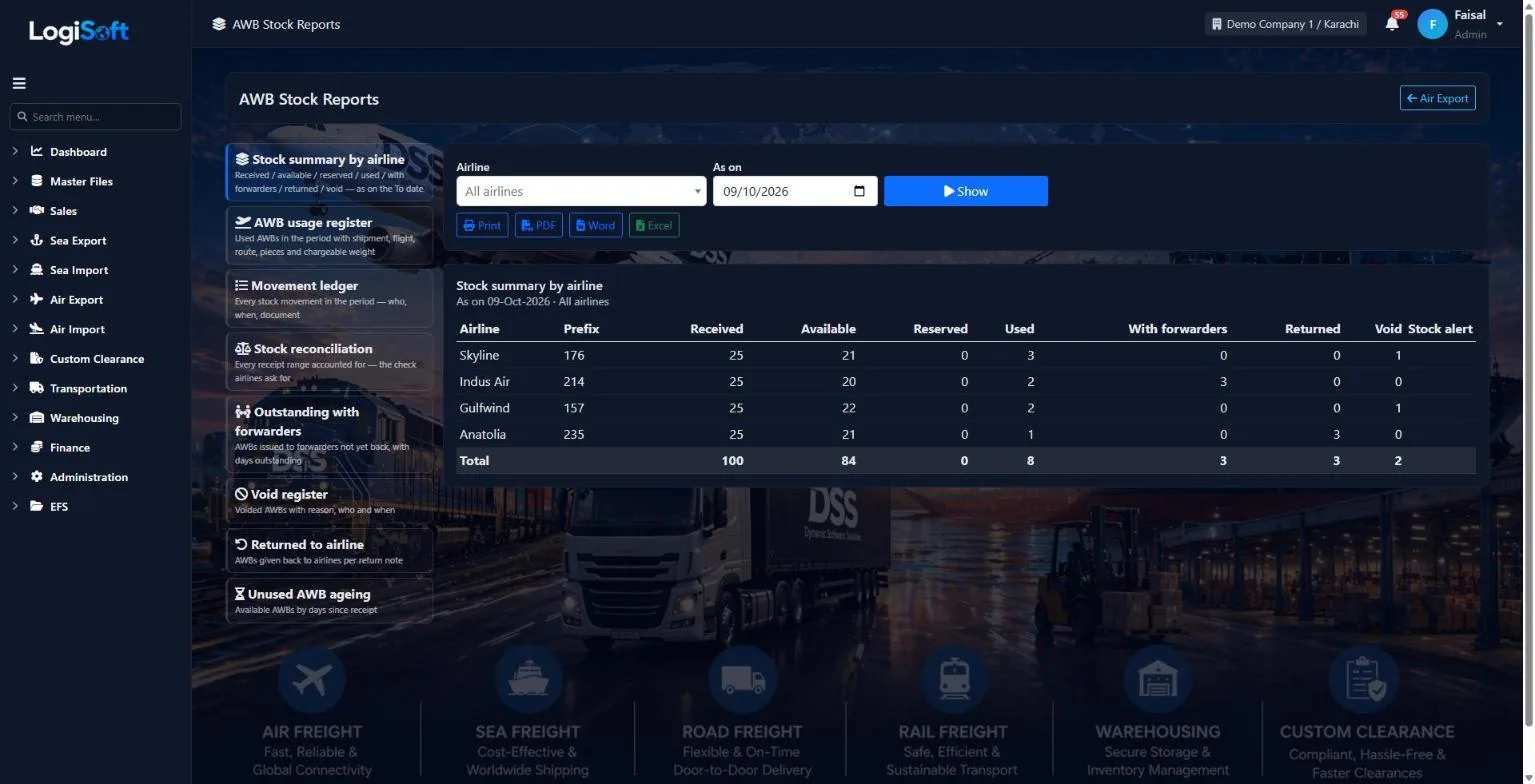Expand the Warehousing menu chevron
Viewport: 1535px width, 784px height.
15,417
